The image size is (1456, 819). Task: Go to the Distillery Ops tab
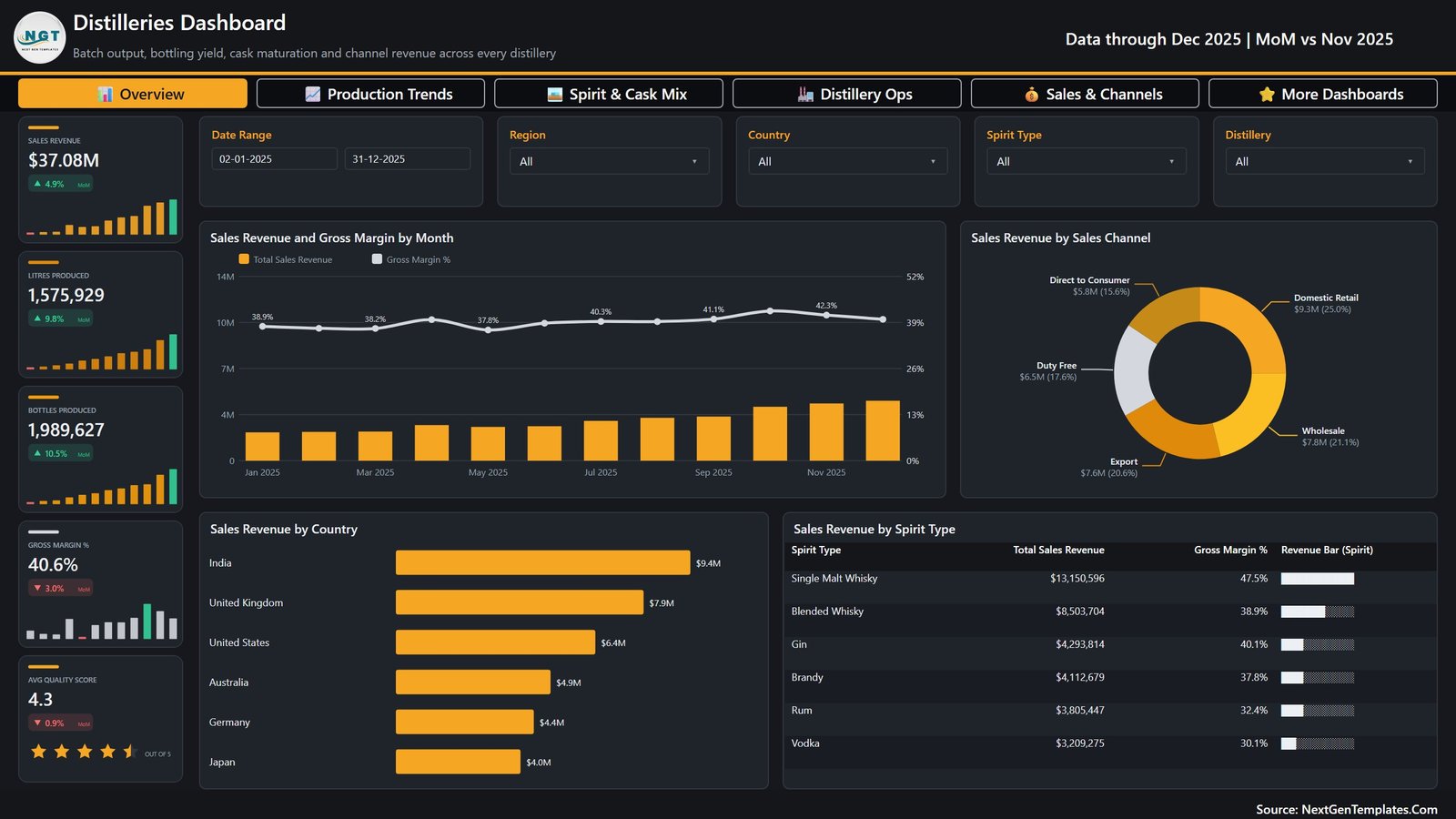pos(846,94)
